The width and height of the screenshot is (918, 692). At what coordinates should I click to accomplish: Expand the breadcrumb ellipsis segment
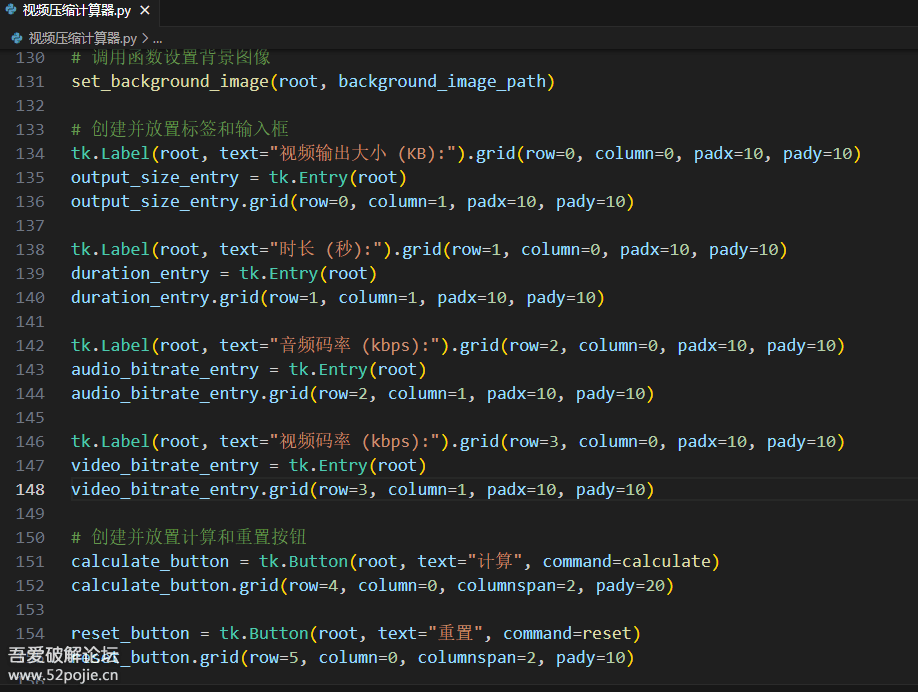157,39
